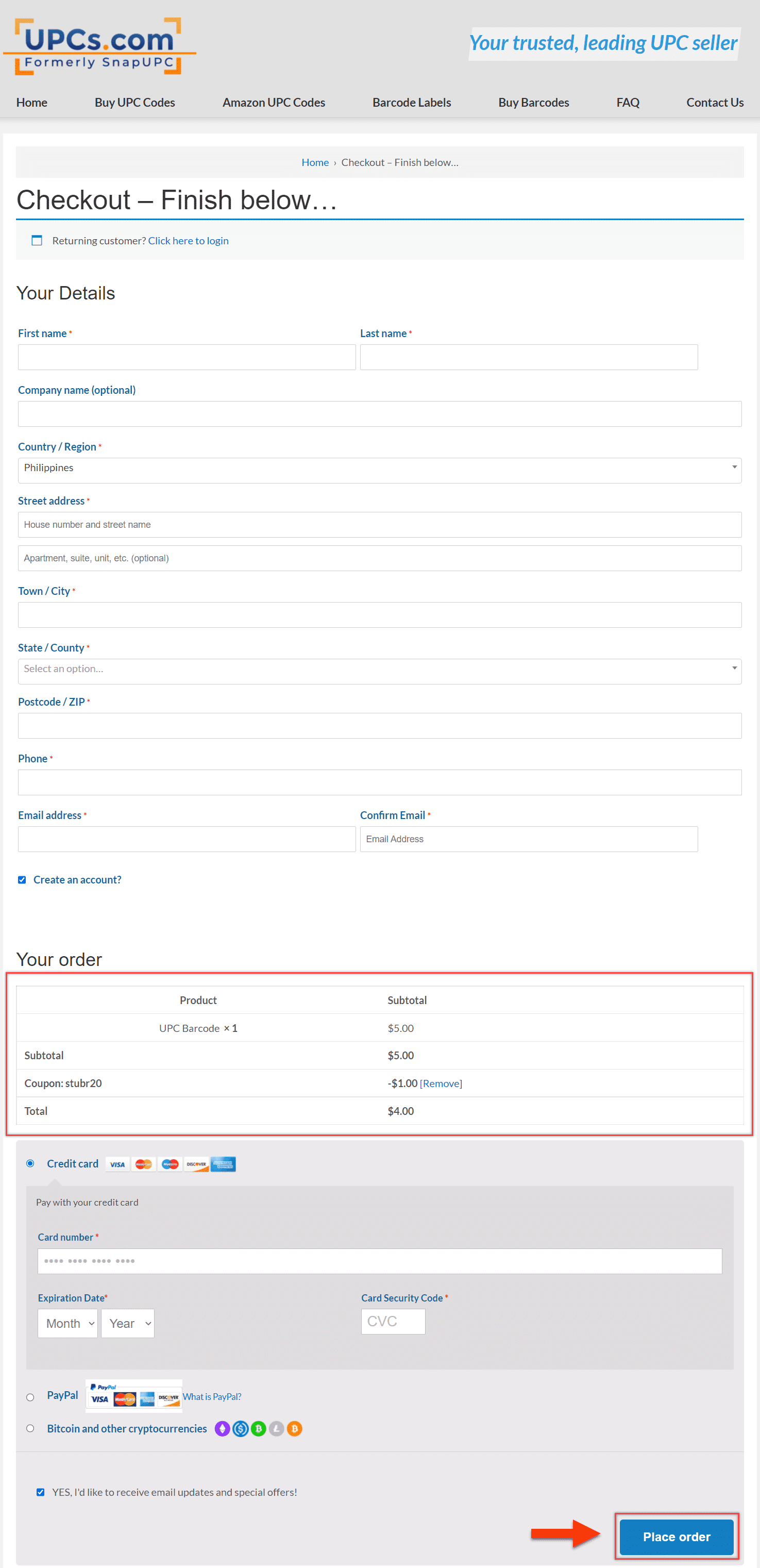760x1568 pixels.
Task: Focus the First name input field
Action: click(187, 357)
